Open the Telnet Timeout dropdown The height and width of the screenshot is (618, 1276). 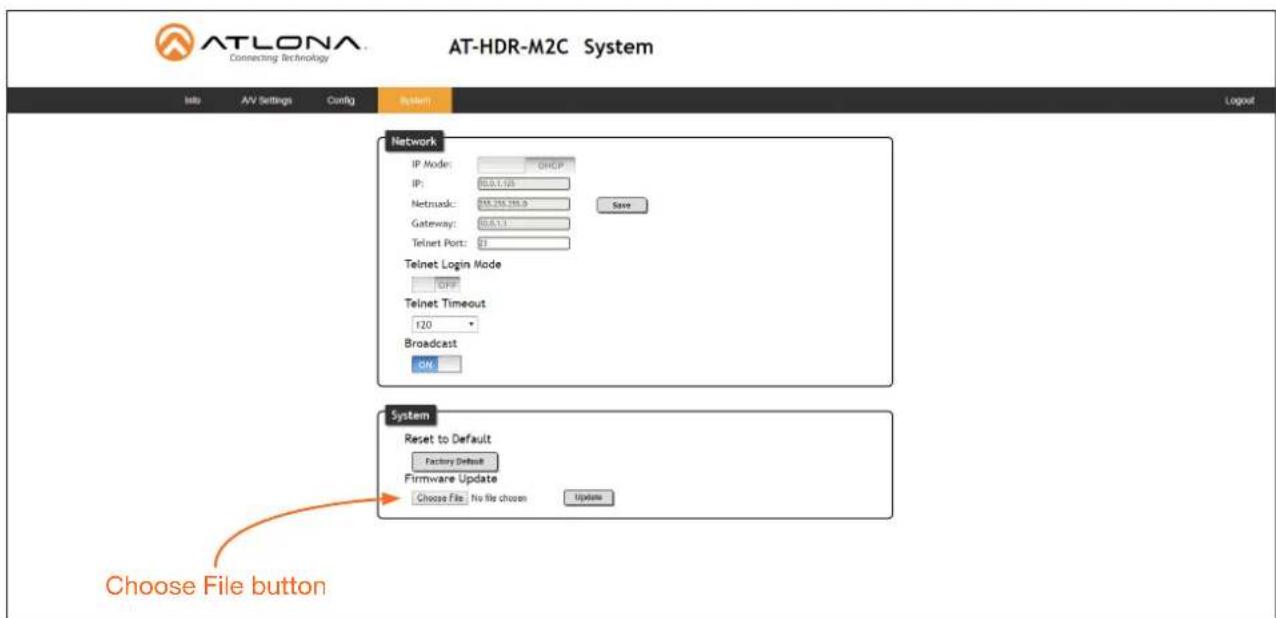click(445, 325)
